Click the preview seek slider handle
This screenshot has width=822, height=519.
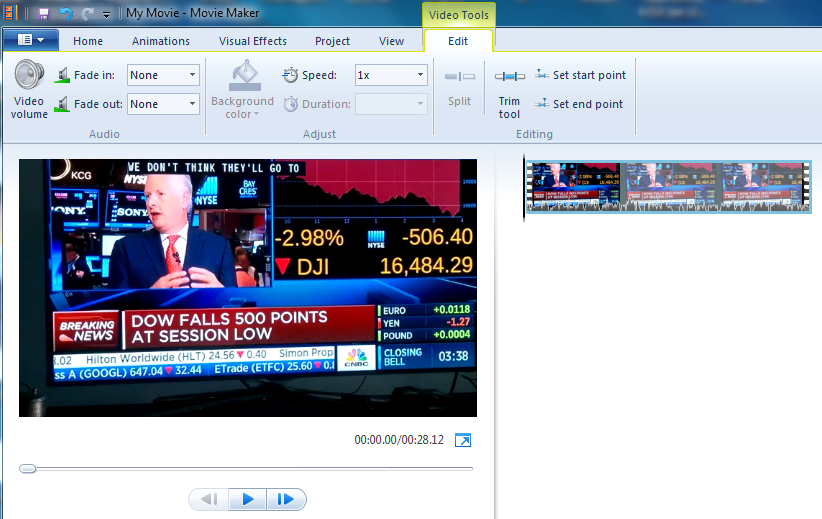(28, 468)
